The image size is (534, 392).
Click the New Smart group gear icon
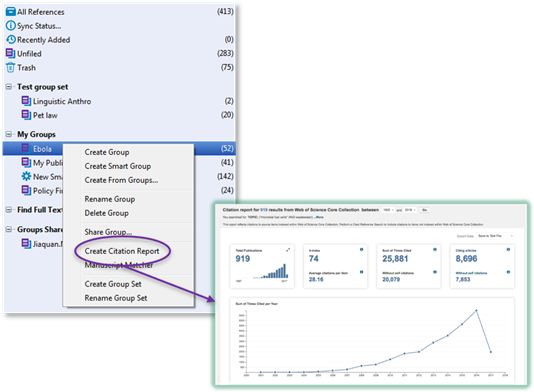pos(26,176)
